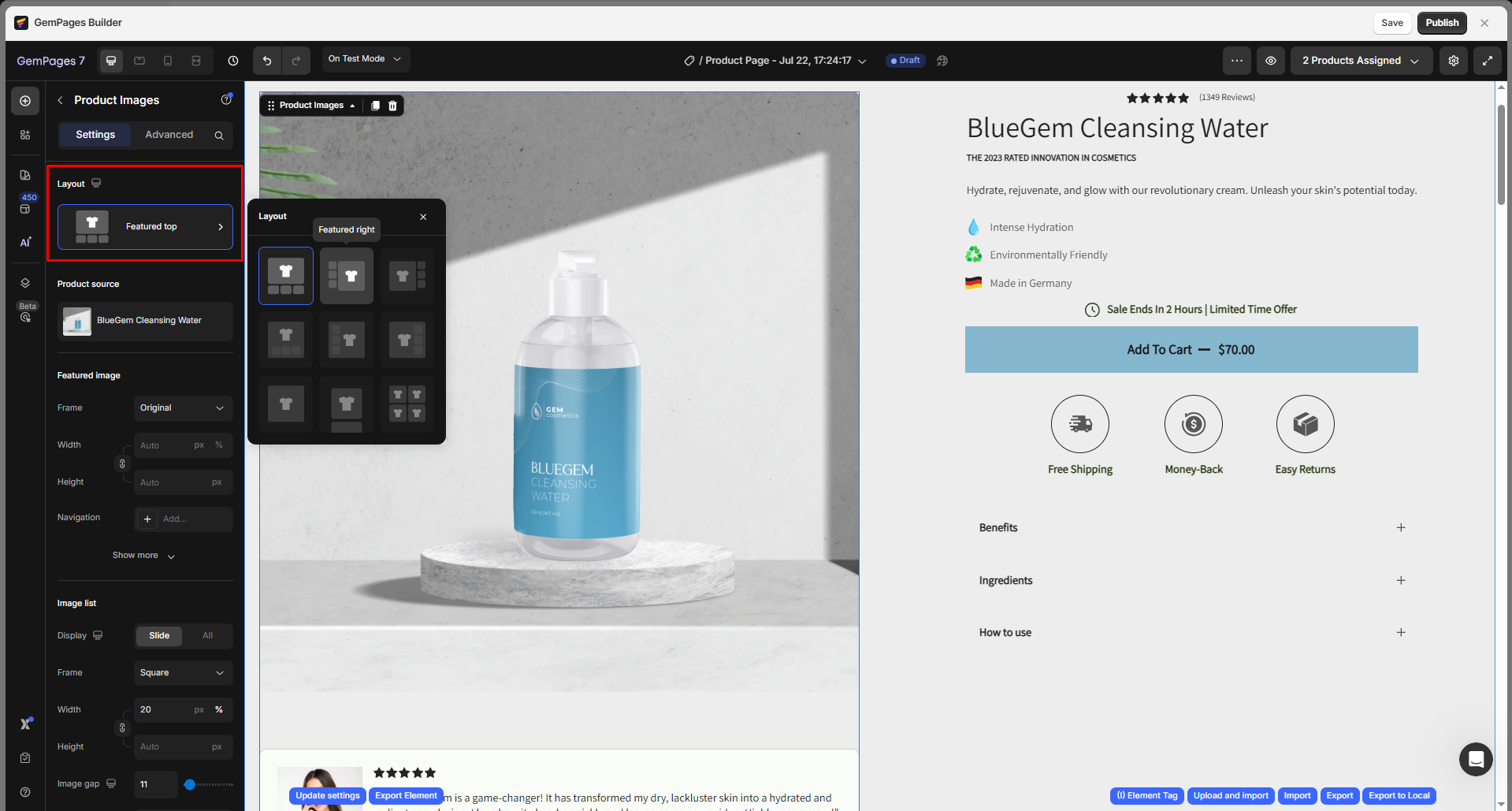
Task: Open the version history clock icon
Action: [233, 61]
